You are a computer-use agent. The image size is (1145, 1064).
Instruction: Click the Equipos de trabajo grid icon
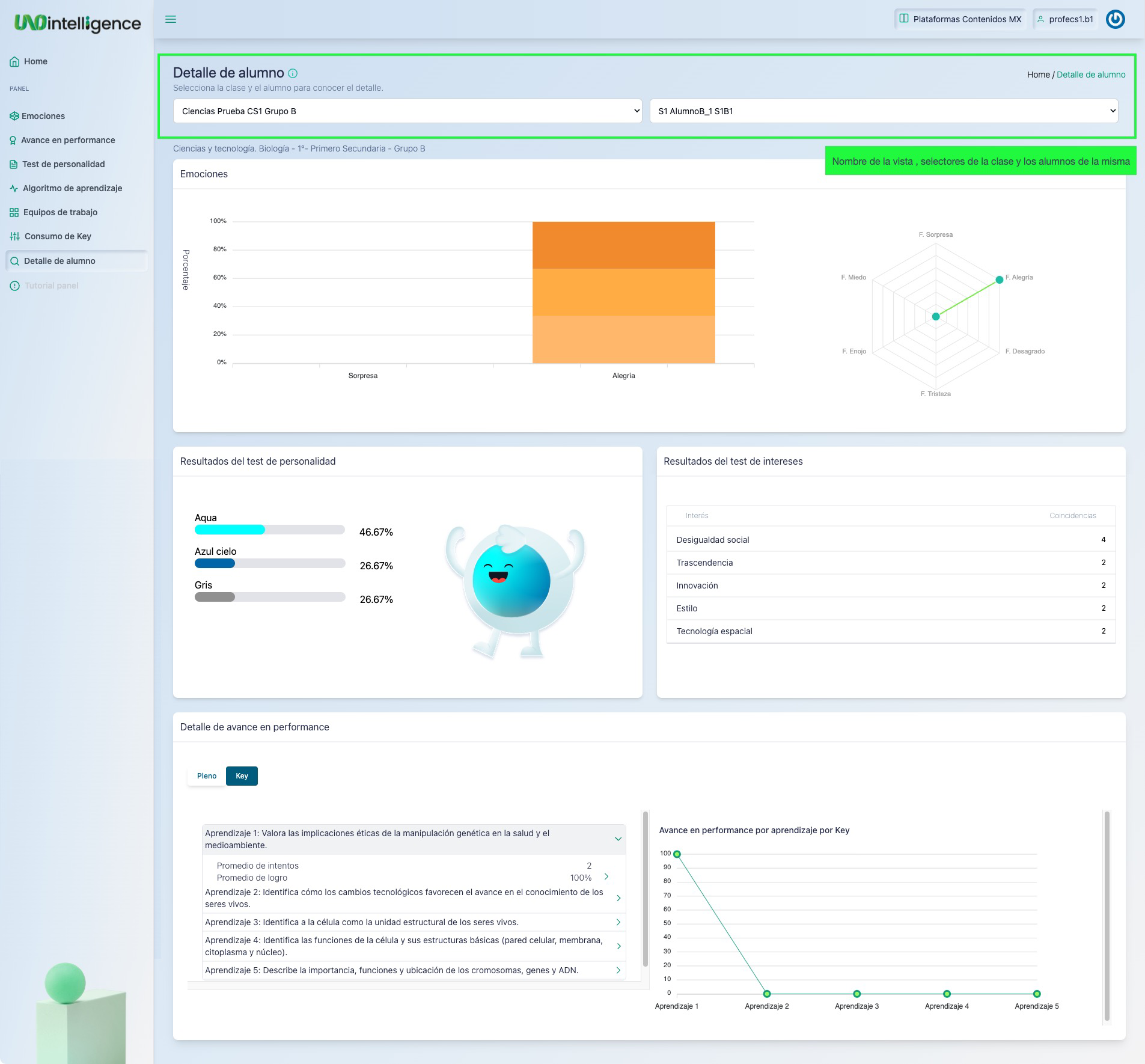(14, 212)
